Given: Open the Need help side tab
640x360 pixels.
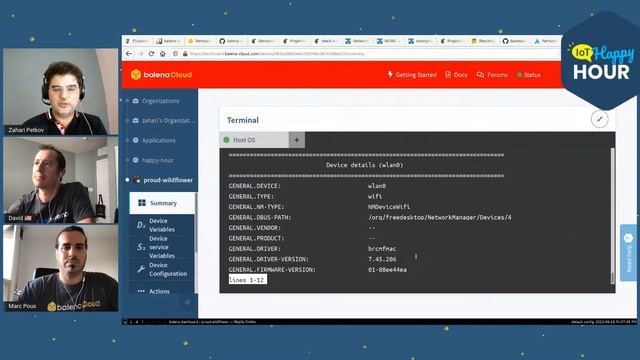Looking at the screenshot, I should (x=629, y=252).
